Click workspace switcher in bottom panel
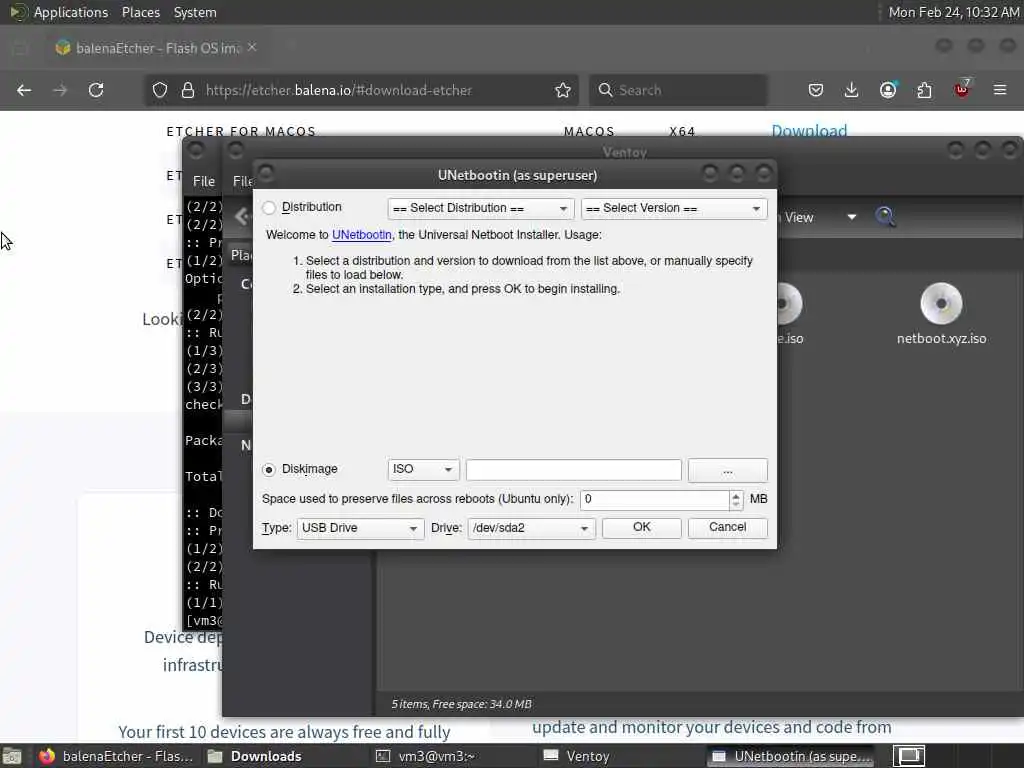The width and height of the screenshot is (1024, 768). tap(909, 756)
